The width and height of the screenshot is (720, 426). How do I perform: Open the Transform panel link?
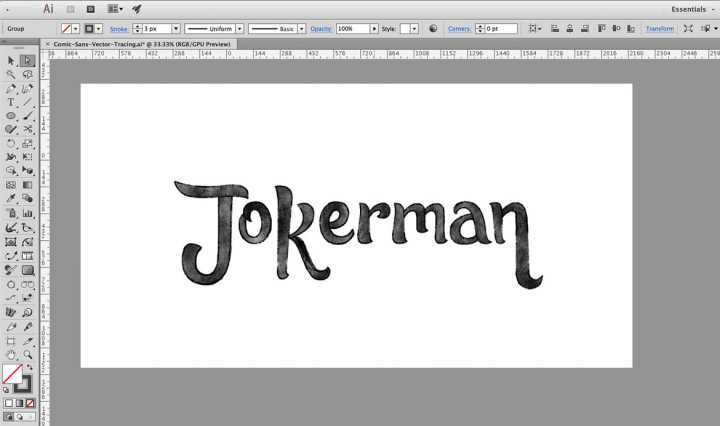pos(659,29)
